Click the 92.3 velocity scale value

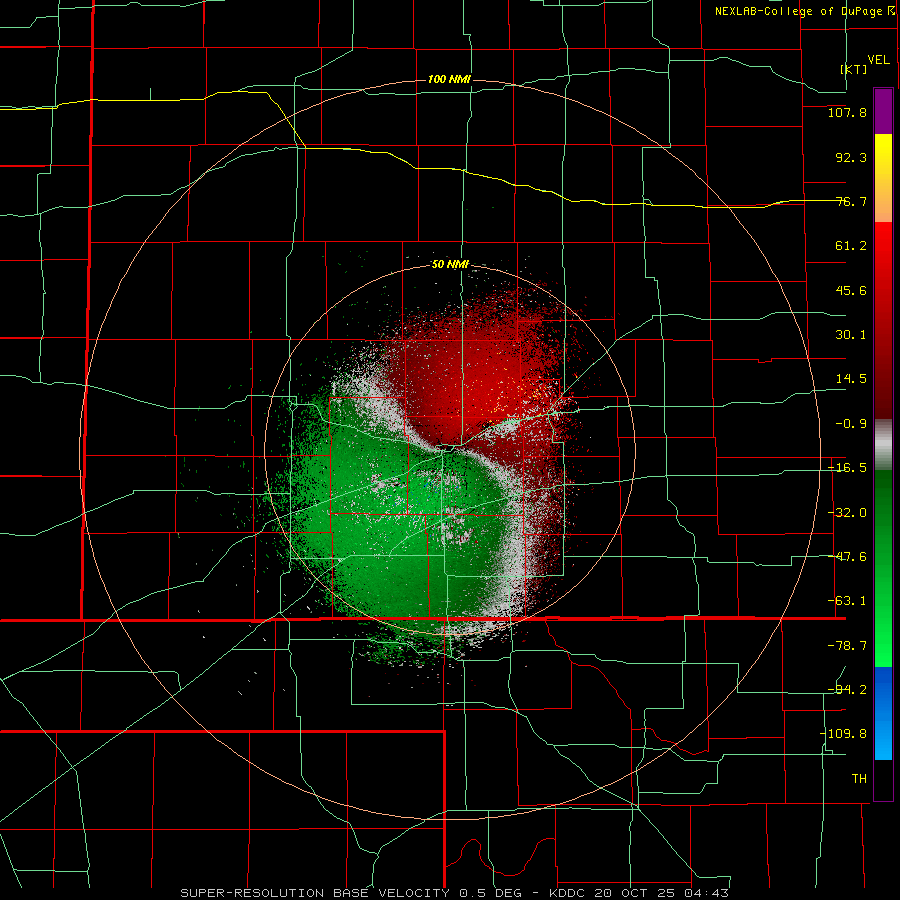851,157
